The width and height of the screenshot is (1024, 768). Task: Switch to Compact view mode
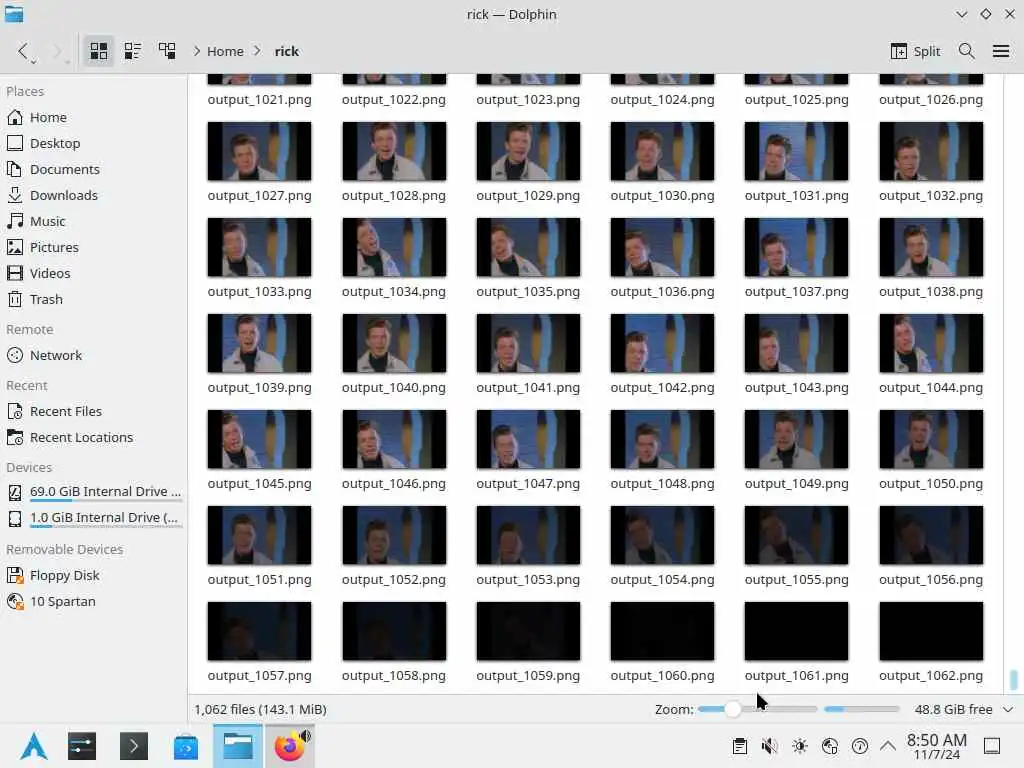click(133, 51)
